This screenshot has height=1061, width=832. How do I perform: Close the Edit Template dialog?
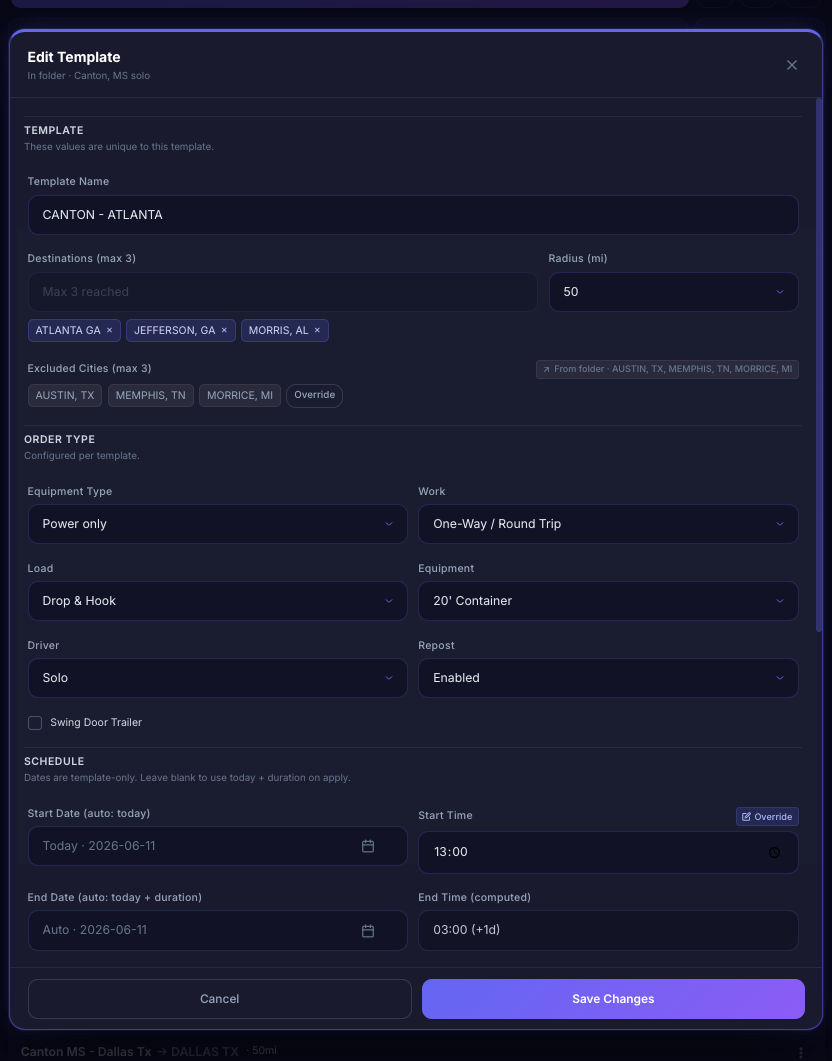point(791,65)
